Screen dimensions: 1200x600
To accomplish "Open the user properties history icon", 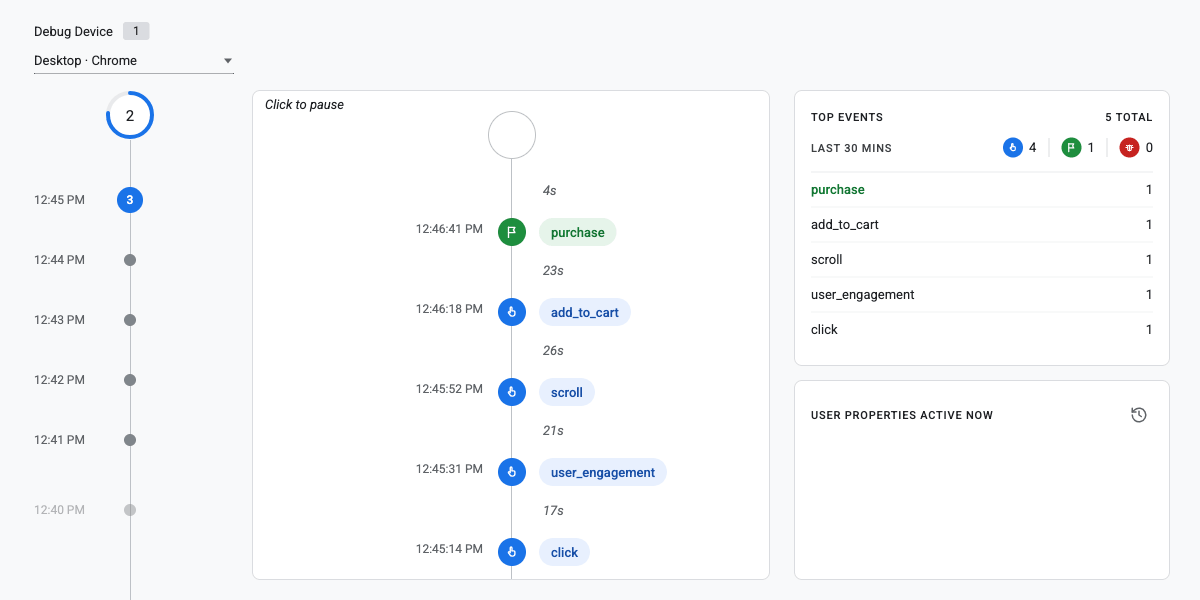I will pyautogui.click(x=1138, y=415).
